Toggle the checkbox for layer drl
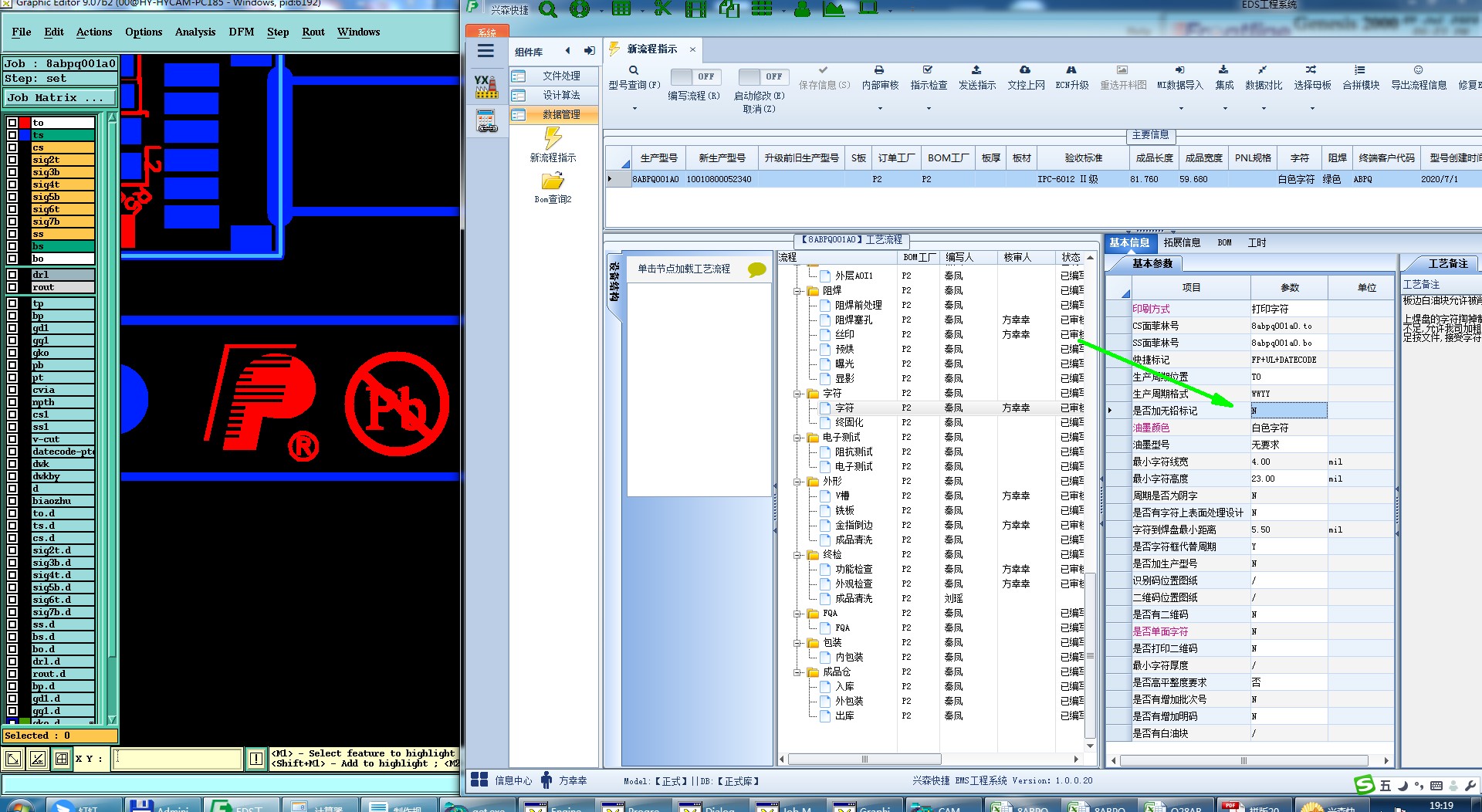Screen dimensions: 1482x812 point(12,275)
